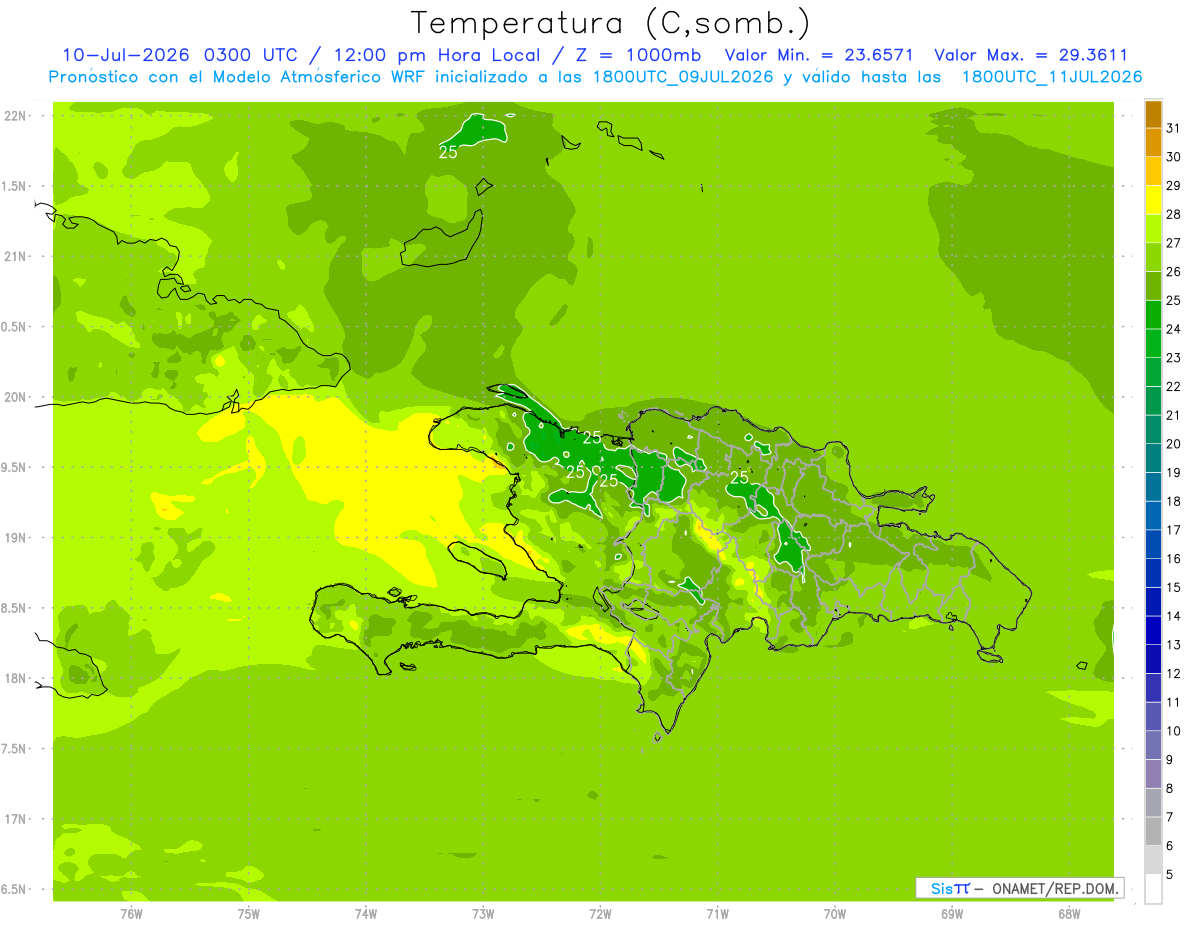Click the teal color bar segment between 19 and 20

1153,459
